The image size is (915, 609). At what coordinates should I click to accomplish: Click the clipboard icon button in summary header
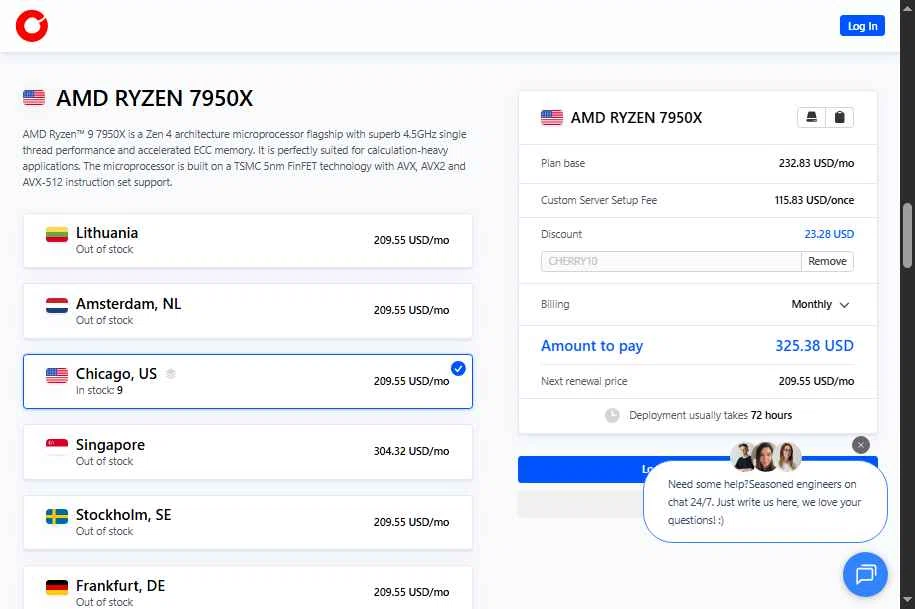[x=840, y=117]
